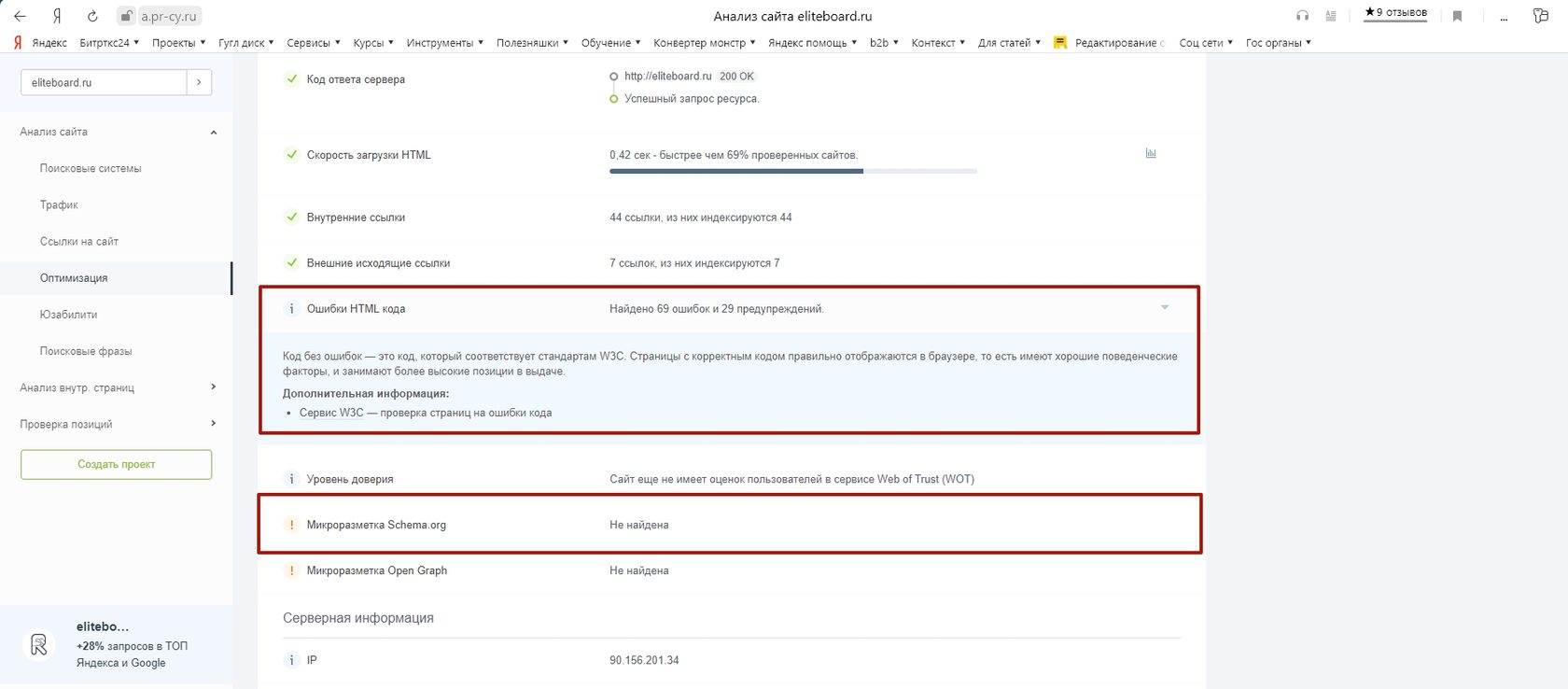Click warning icon beside Микроразметка Open Graph
This screenshot has height=689, width=1568.
[x=291, y=570]
